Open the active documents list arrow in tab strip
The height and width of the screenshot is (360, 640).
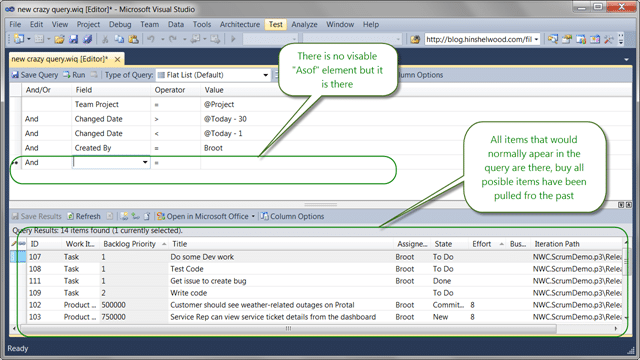point(626,60)
